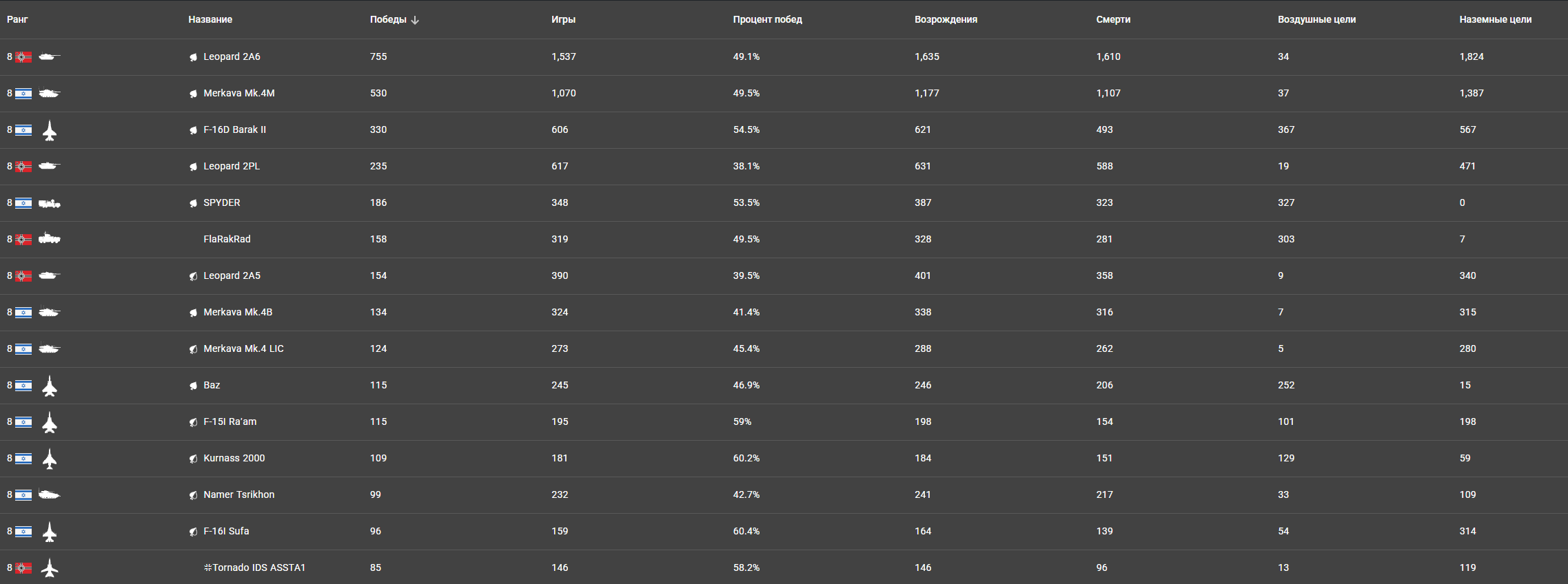The image size is (1568, 584).
Task: Click the tank icon in the Leopard 2A6 row
Action: tap(50, 57)
